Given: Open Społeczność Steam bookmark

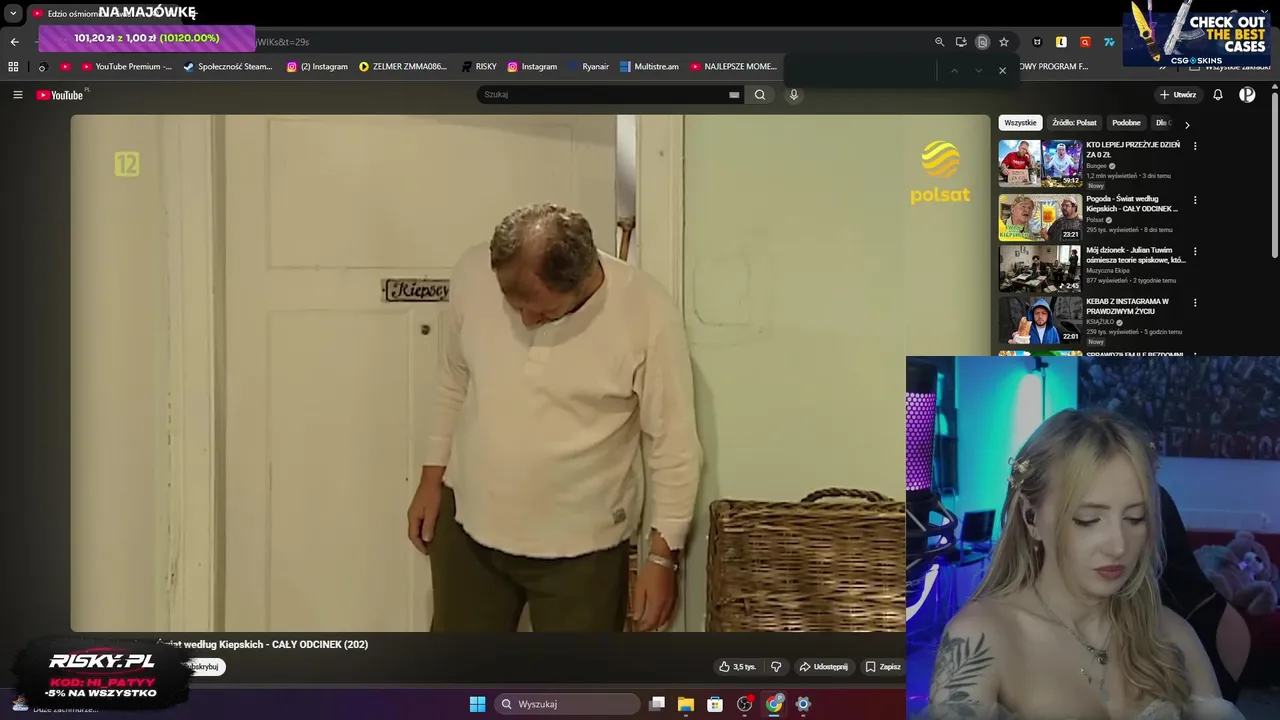Looking at the screenshot, I should (x=227, y=67).
